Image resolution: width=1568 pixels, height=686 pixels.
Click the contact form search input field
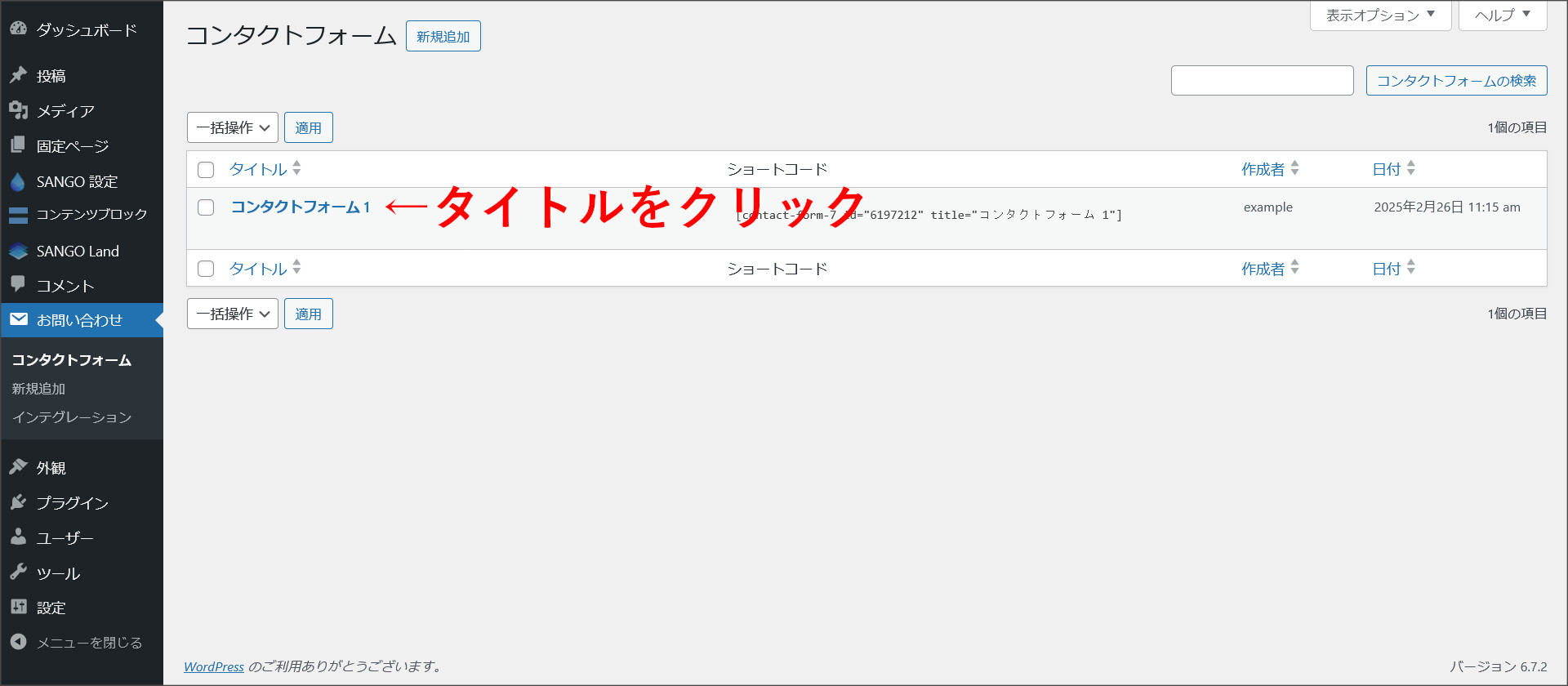pyautogui.click(x=1262, y=81)
